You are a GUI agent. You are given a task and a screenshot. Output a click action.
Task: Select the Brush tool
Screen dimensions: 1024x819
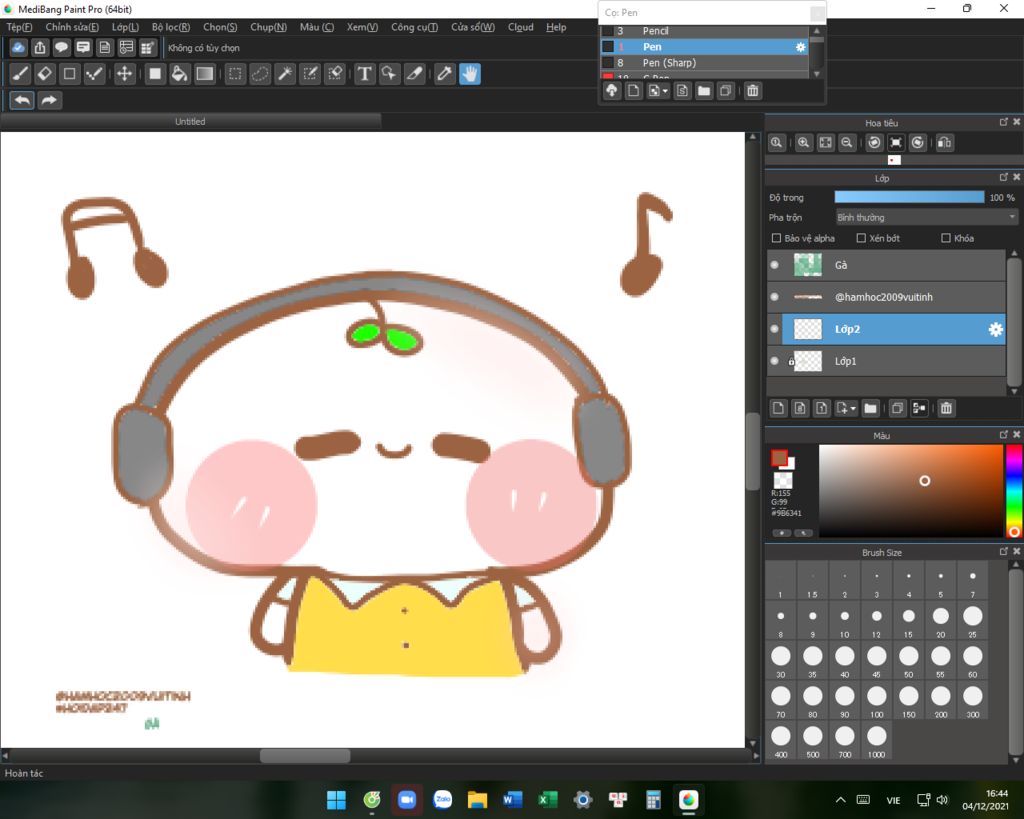coord(20,74)
